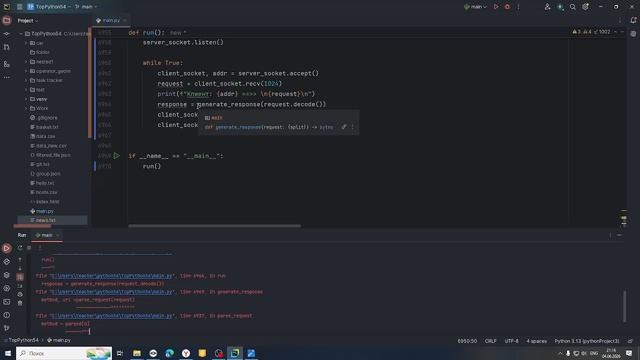The height and width of the screenshot is (360, 640).
Task: Click the Debug button in the top toolbar
Action: (507, 7)
